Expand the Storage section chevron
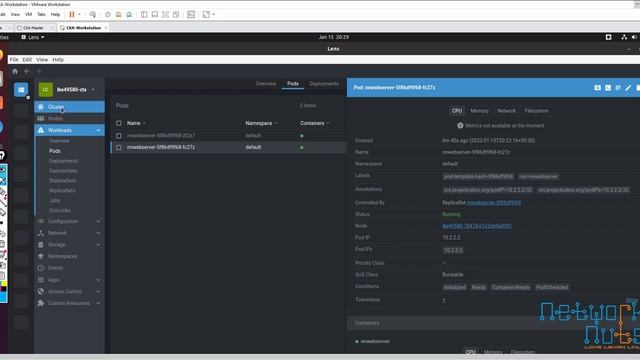Screen dimensions: 640x360 coord(98,244)
